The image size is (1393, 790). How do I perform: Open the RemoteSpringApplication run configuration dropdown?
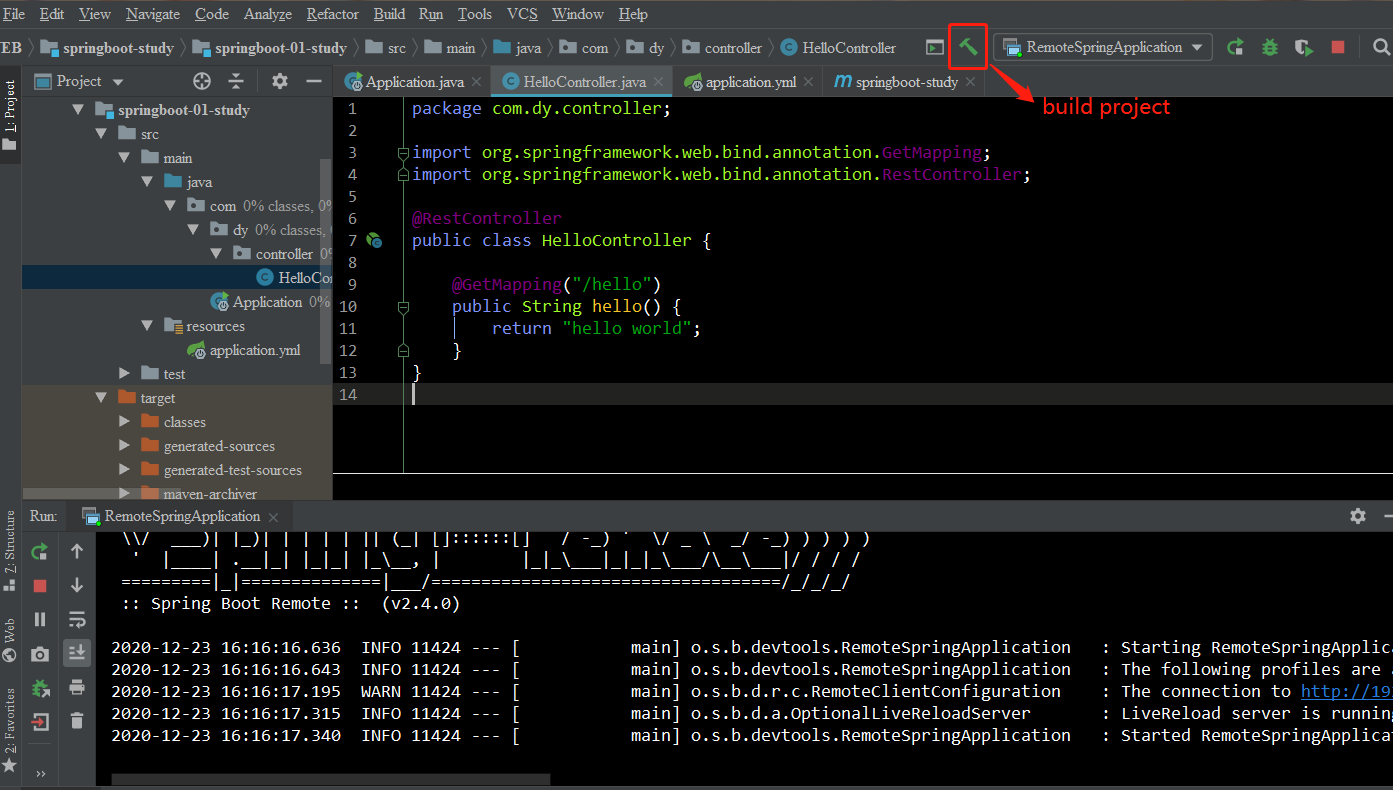pyautogui.click(x=1103, y=47)
